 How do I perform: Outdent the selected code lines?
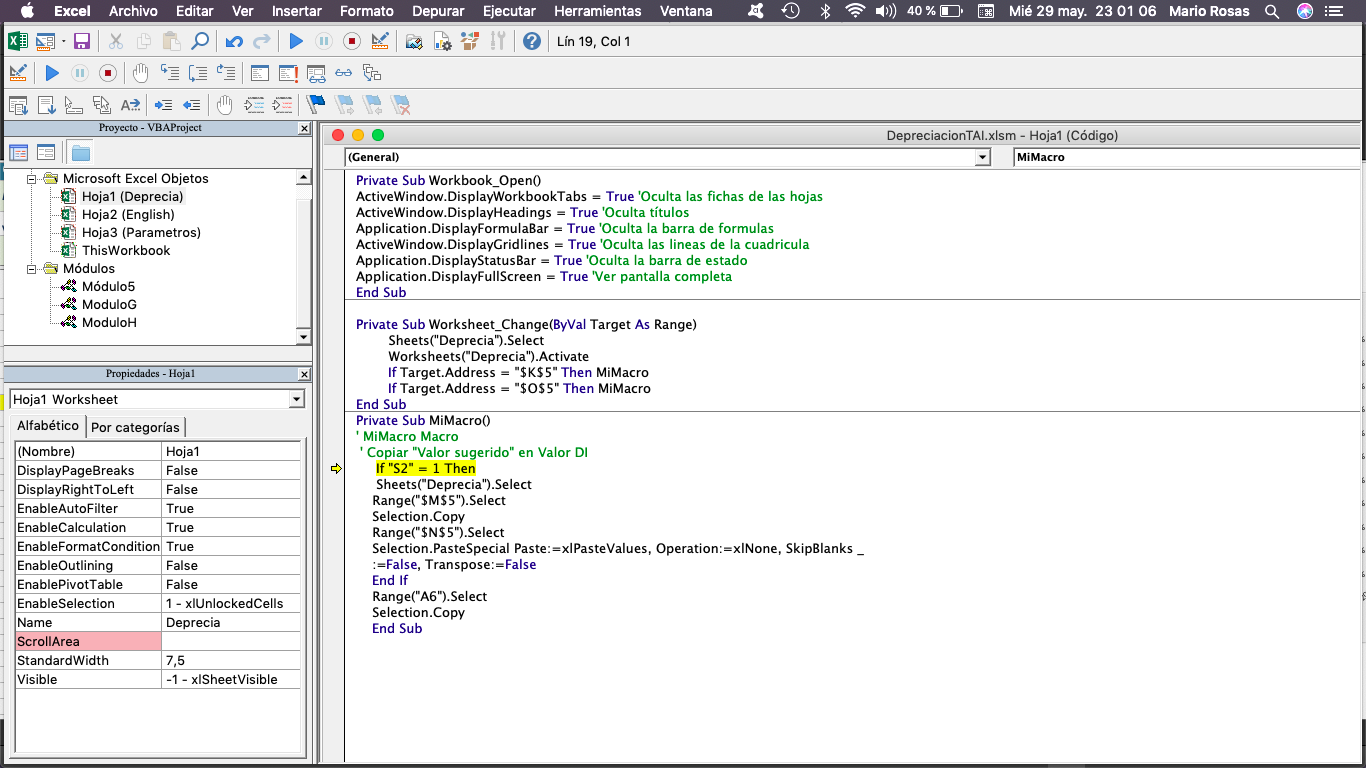point(192,105)
